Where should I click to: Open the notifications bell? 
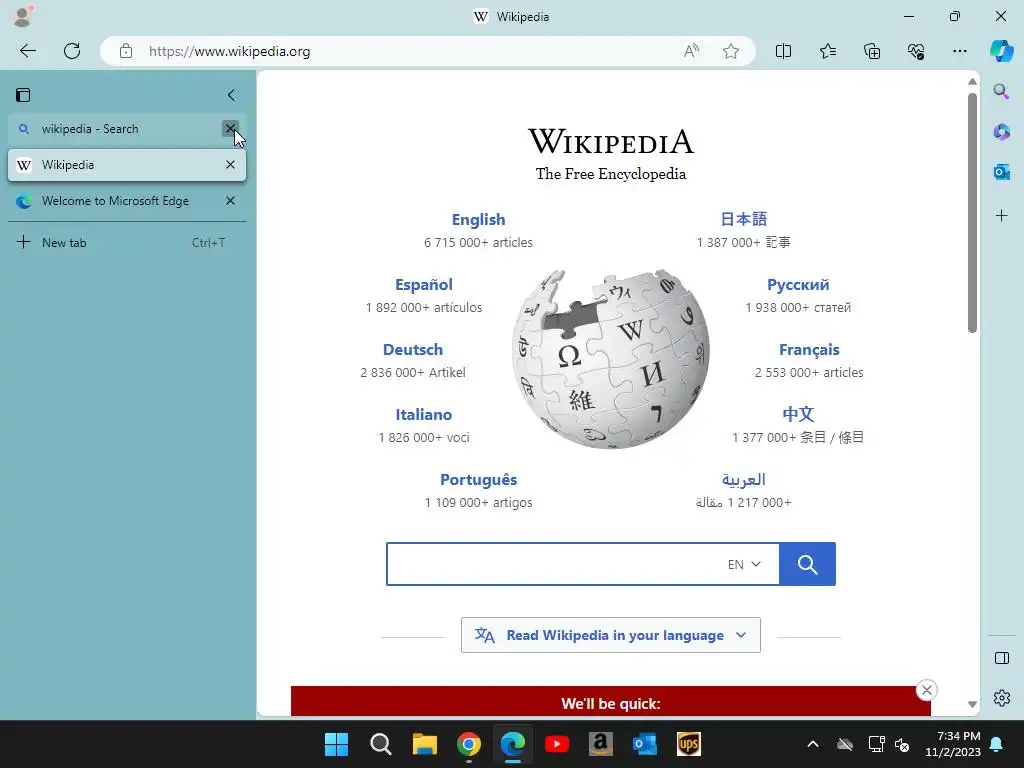click(997, 744)
